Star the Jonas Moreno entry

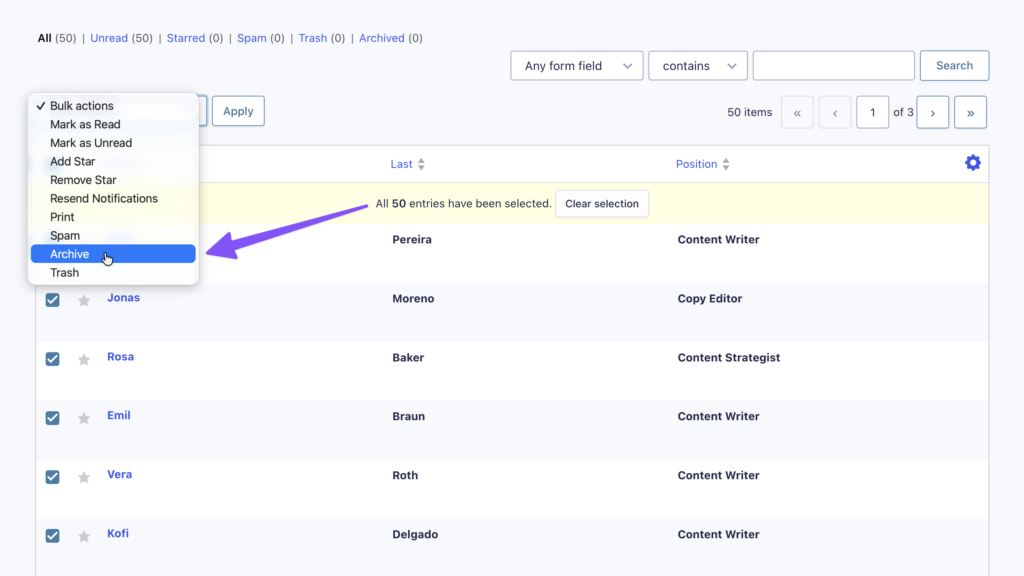pos(84,300)
